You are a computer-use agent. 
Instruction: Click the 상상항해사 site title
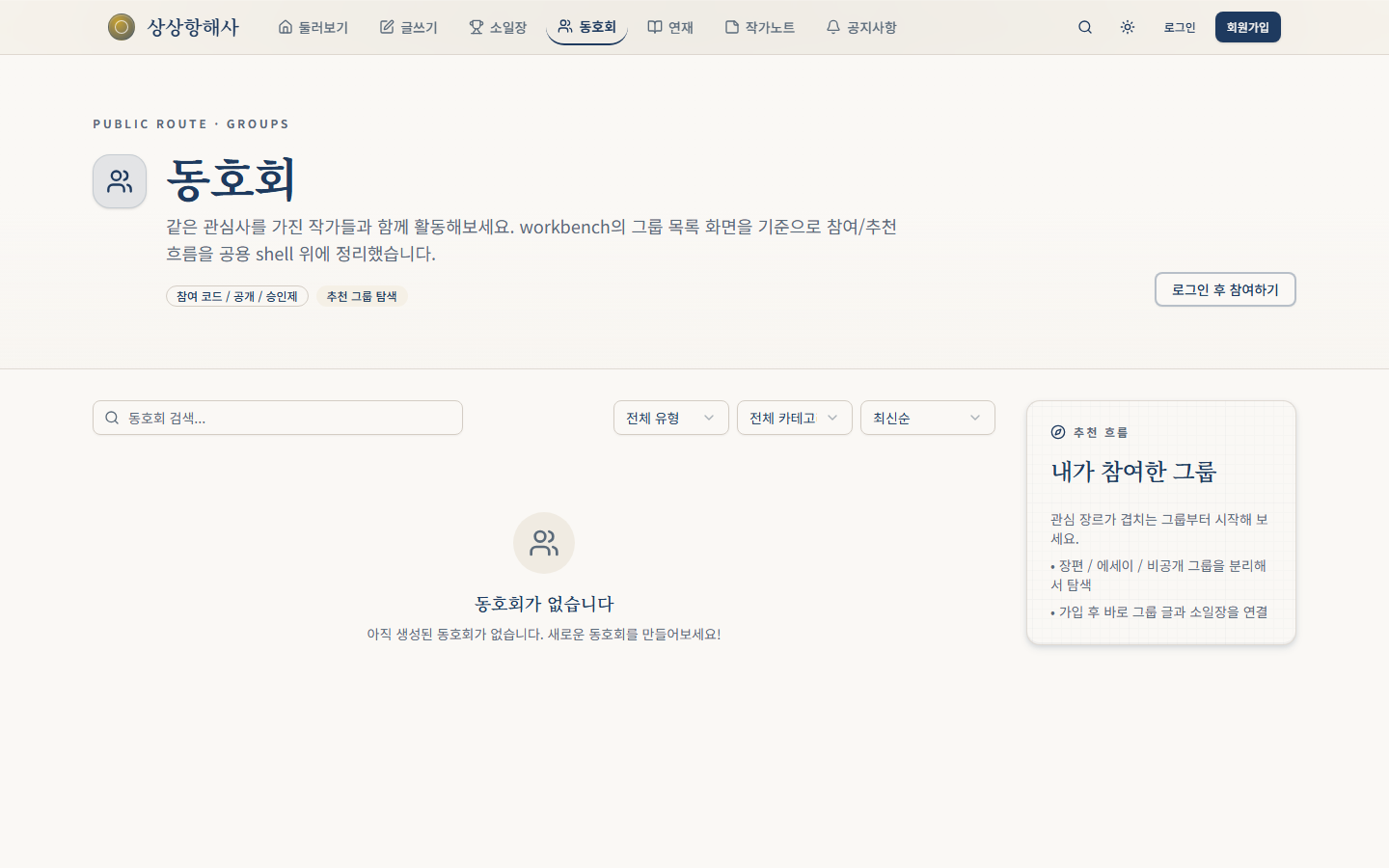193,27
